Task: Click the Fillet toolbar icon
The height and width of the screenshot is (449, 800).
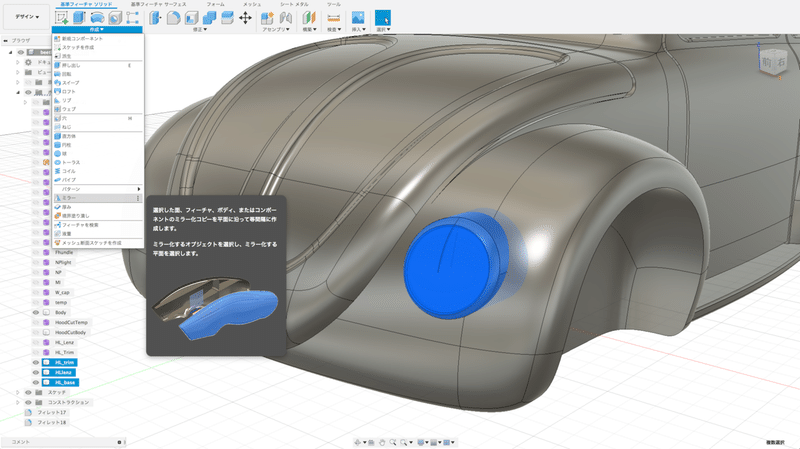Action: (173, 18)
